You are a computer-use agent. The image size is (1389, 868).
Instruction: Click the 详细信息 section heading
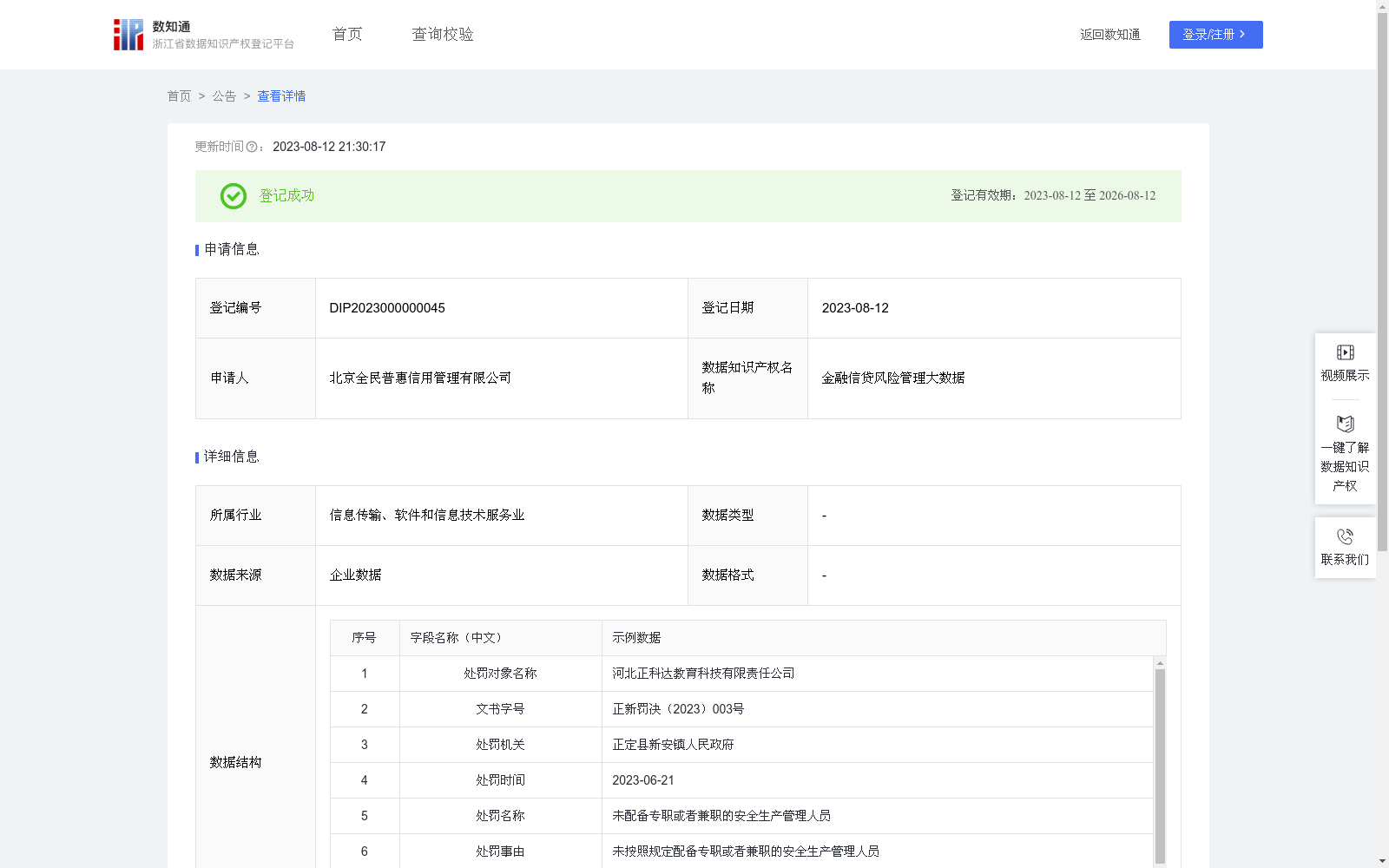coord(232,457)
